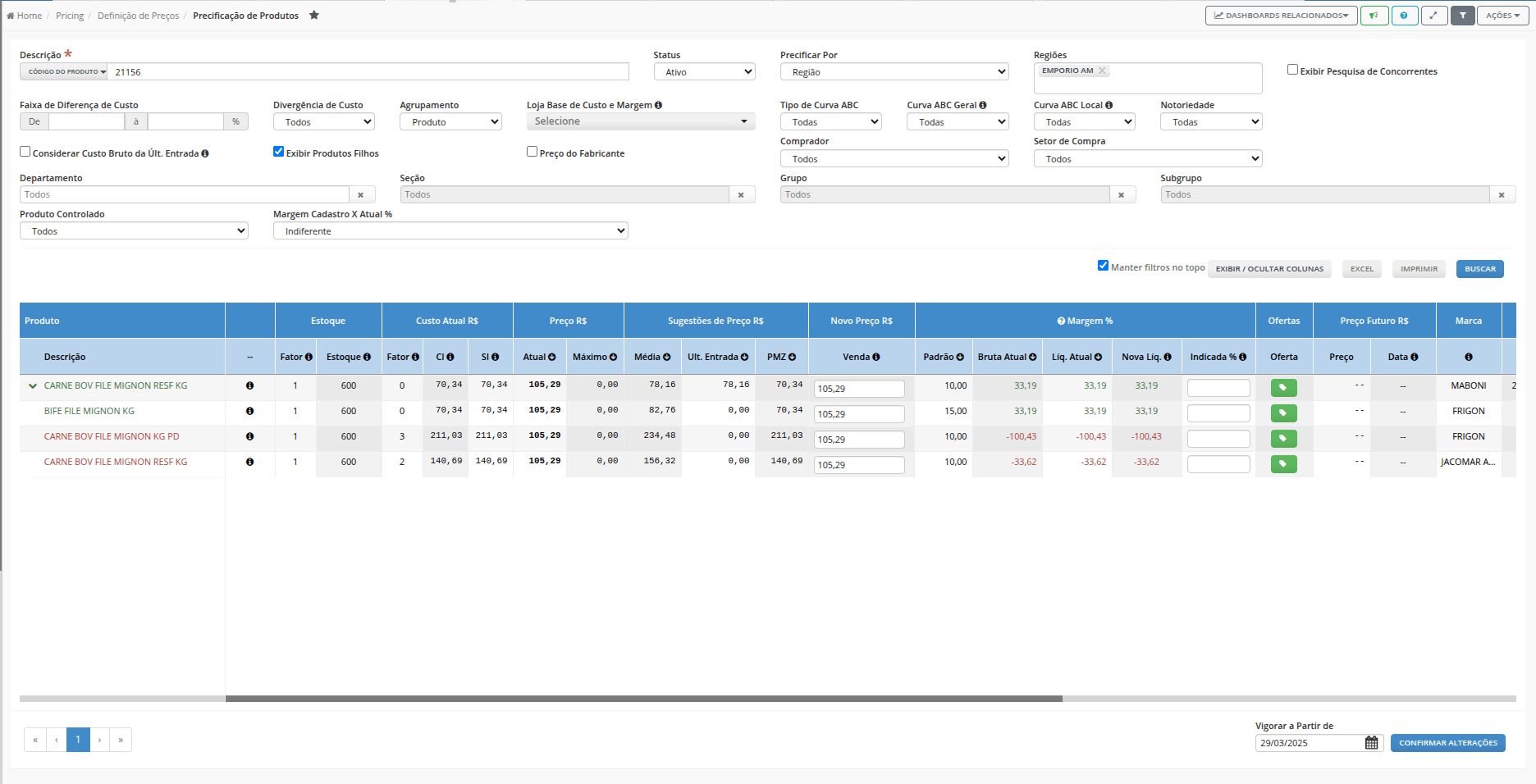Enable Exibir Pesquisa de Concorrentes checkbox
Screen dimensions: 1536x784
click(1292, 70)
